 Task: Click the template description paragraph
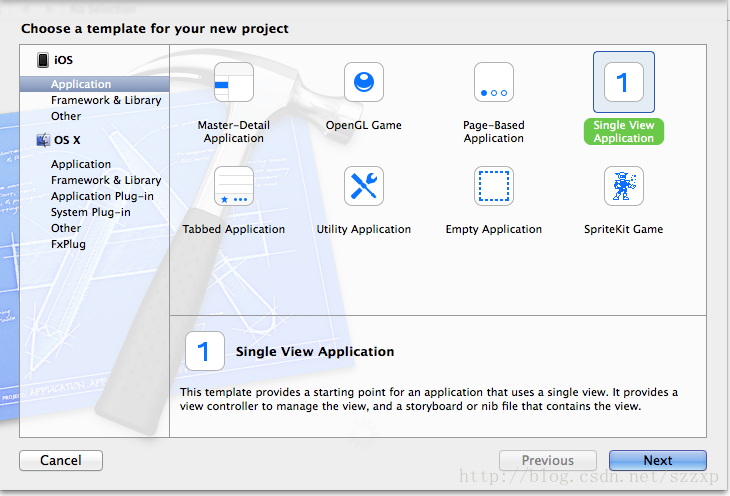coord(429,399)
